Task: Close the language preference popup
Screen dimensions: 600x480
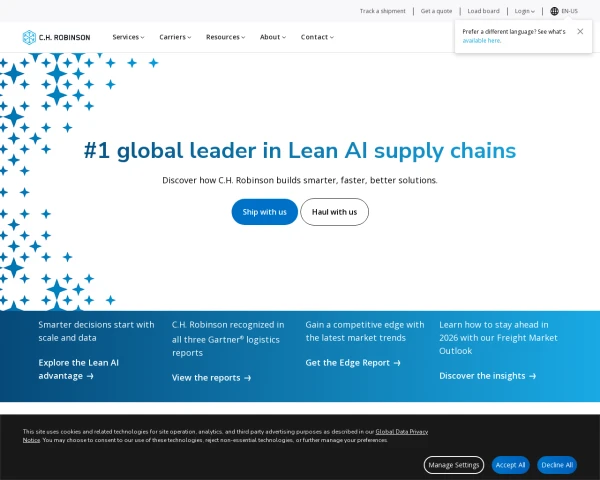Action: coord(580,31)
